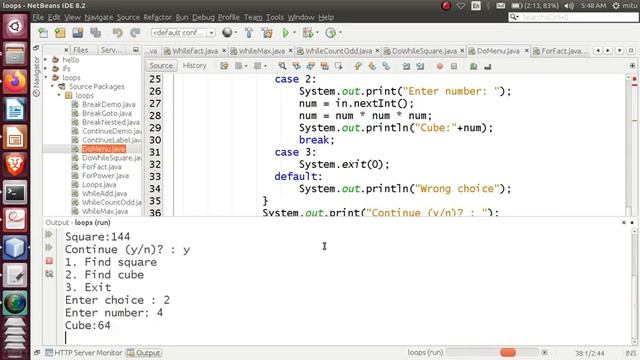640x360 pixels.
Task: Open Brave browser from the dock
Action: point(15,164)
